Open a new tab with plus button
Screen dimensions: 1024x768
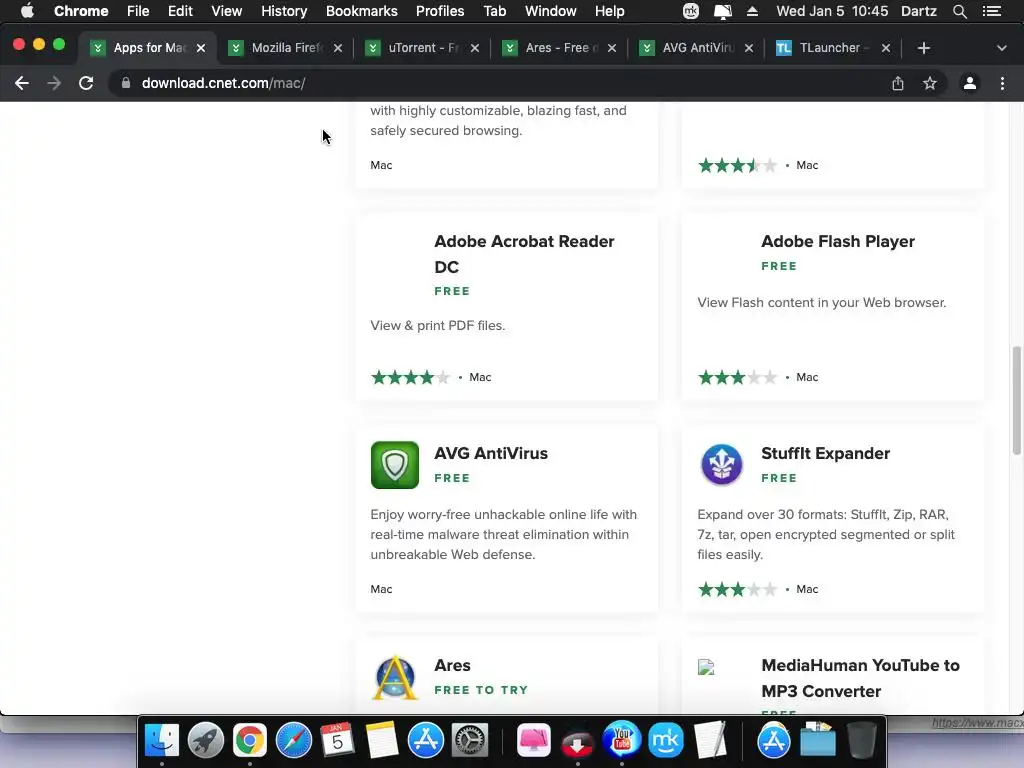click(923, 48)
